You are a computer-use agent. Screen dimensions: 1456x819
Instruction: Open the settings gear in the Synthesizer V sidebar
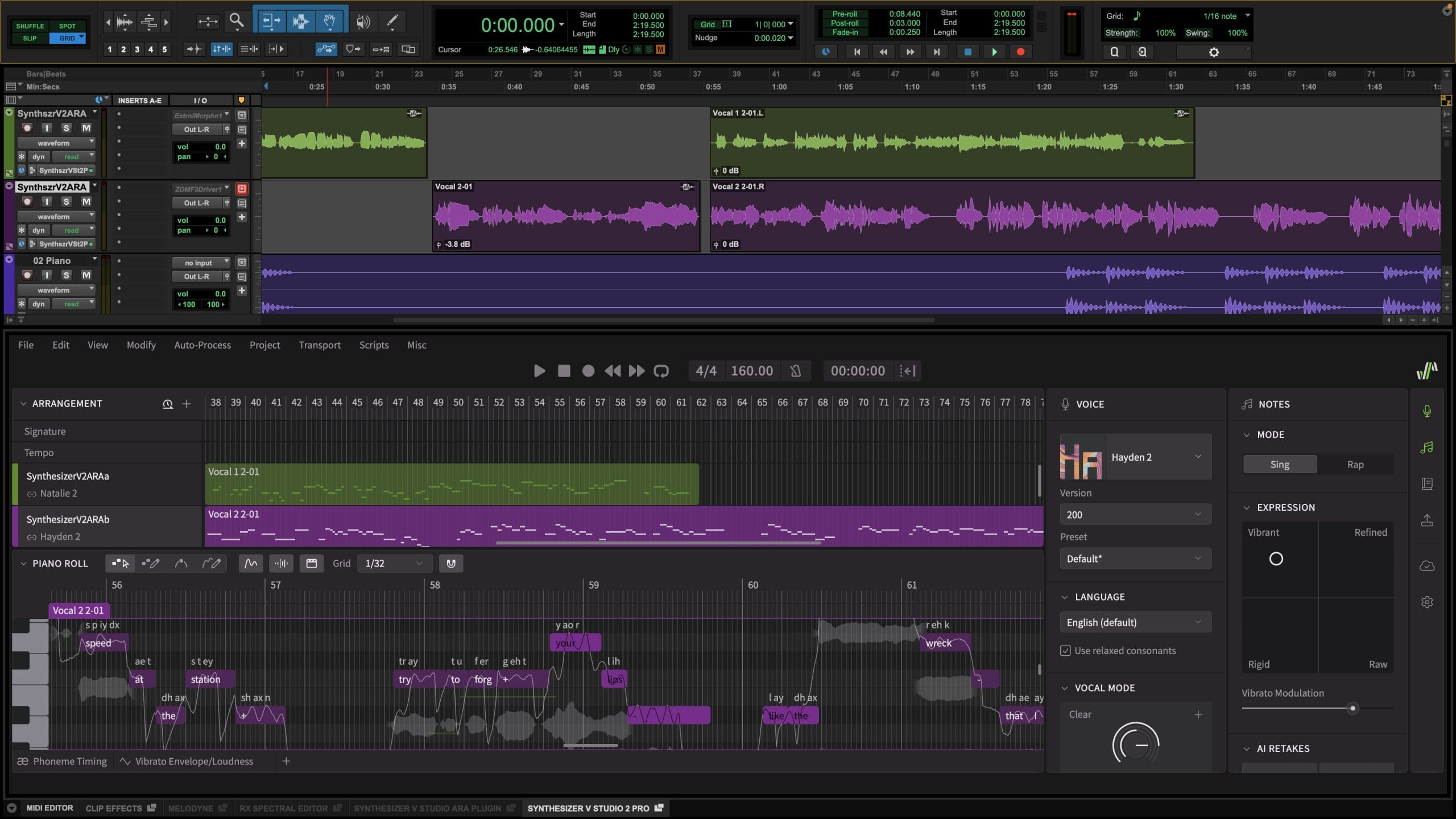click(1428, 602)
